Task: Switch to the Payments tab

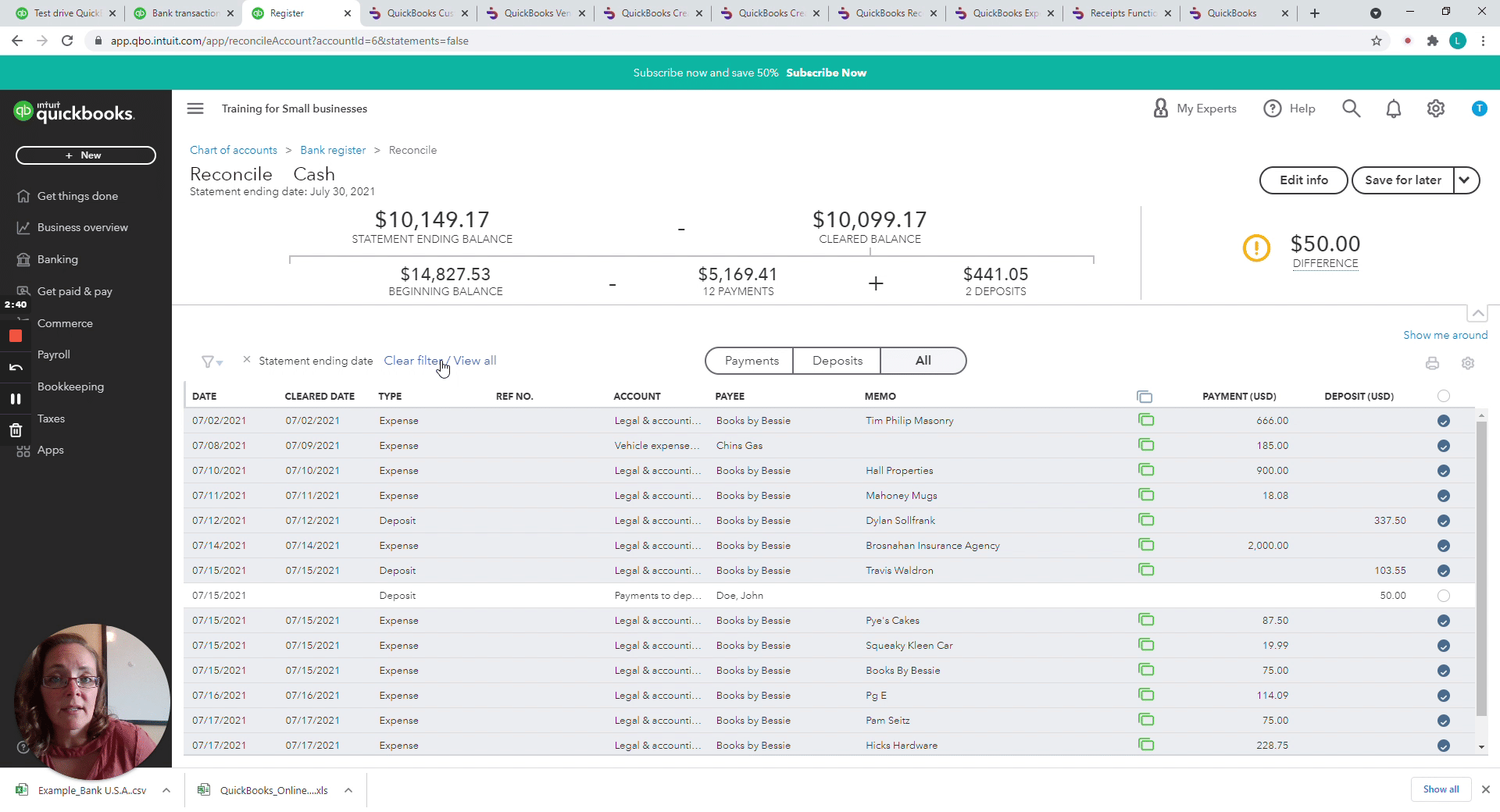Action: coord(751,361)
